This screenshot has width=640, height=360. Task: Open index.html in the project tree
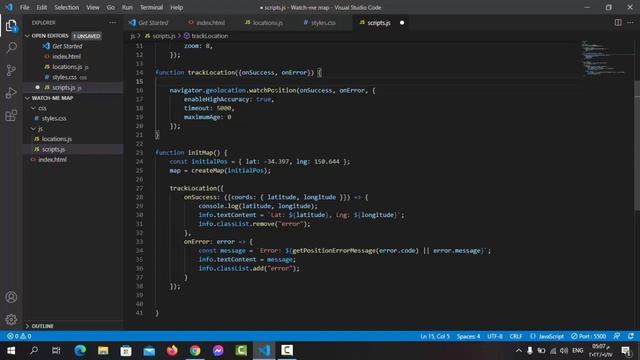point(52,160)
